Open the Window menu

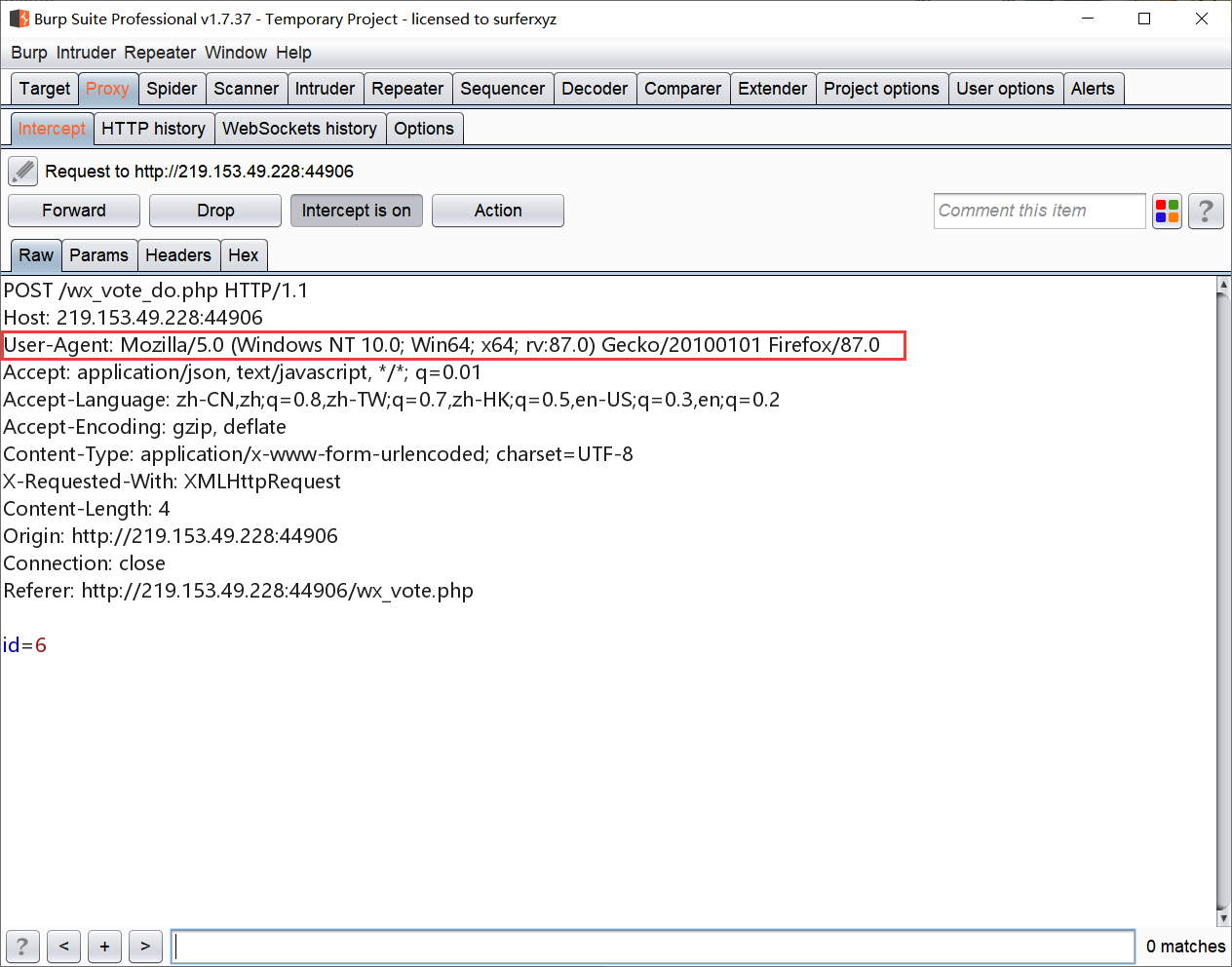(236, 53)
